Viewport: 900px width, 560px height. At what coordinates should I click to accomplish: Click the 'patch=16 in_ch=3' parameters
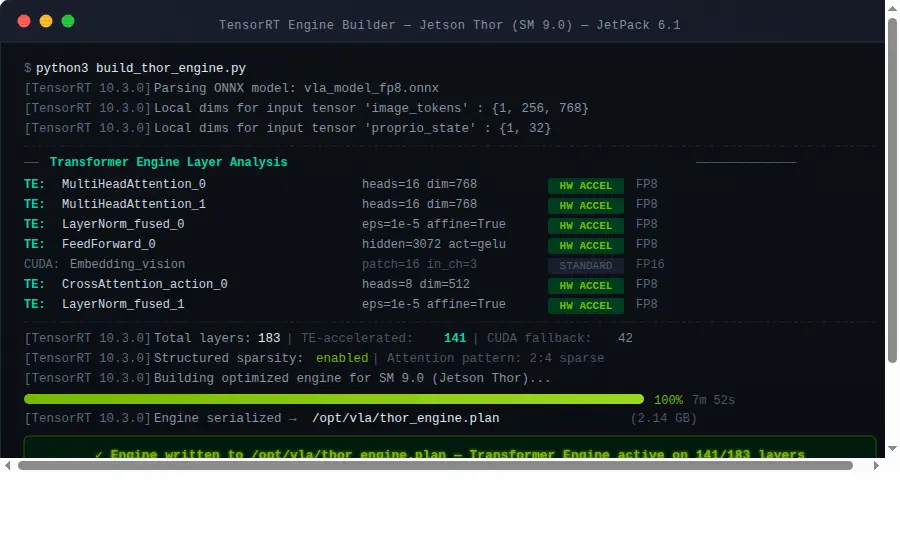coord(420,265)
